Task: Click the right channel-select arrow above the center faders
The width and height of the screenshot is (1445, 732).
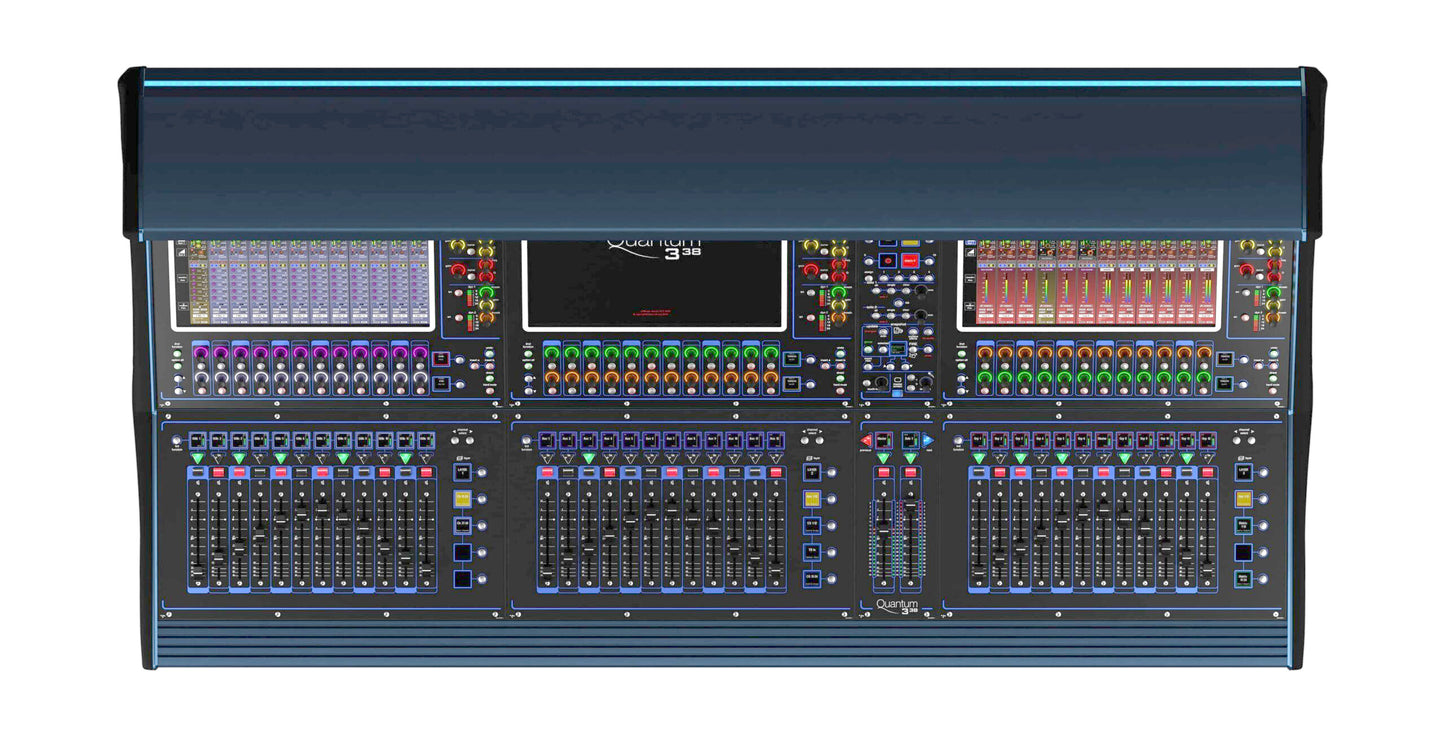Action: pos(820,440)
